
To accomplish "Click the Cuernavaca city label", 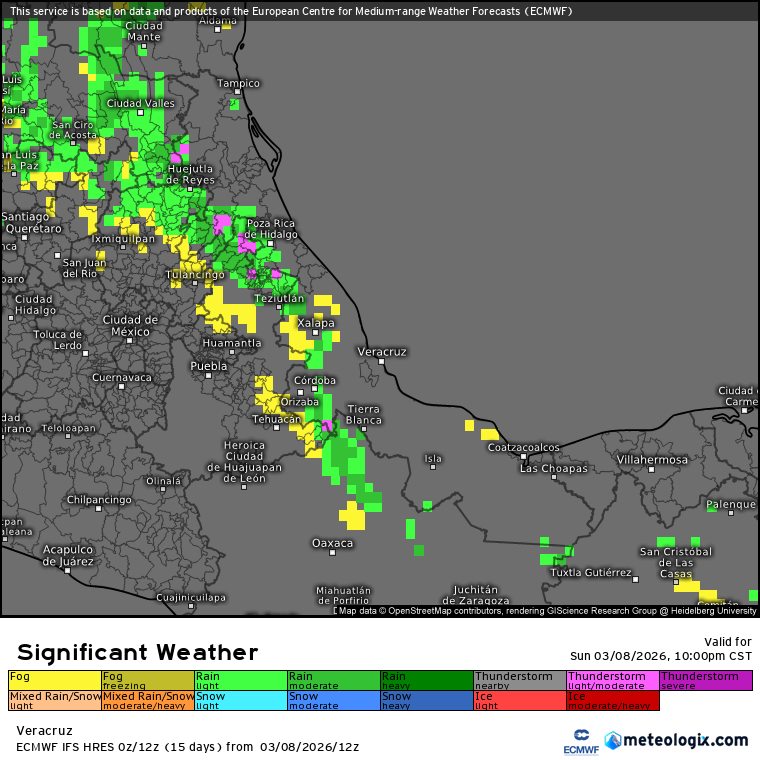I will 122,378.
